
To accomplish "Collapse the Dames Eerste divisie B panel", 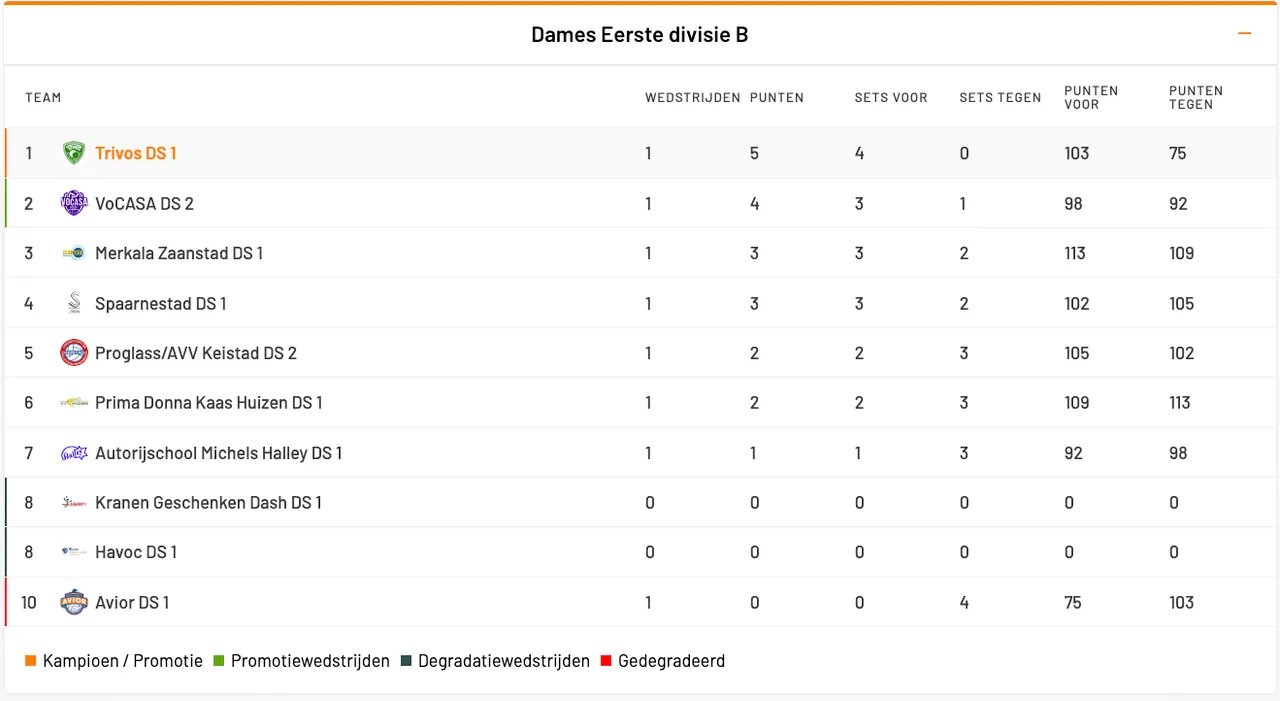I will click(x=1245, y=34).
